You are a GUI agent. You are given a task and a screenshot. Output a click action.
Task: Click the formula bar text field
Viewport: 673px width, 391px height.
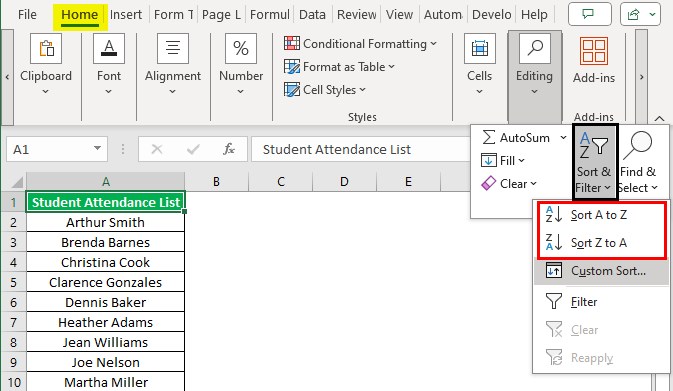[x=361, y=149]
